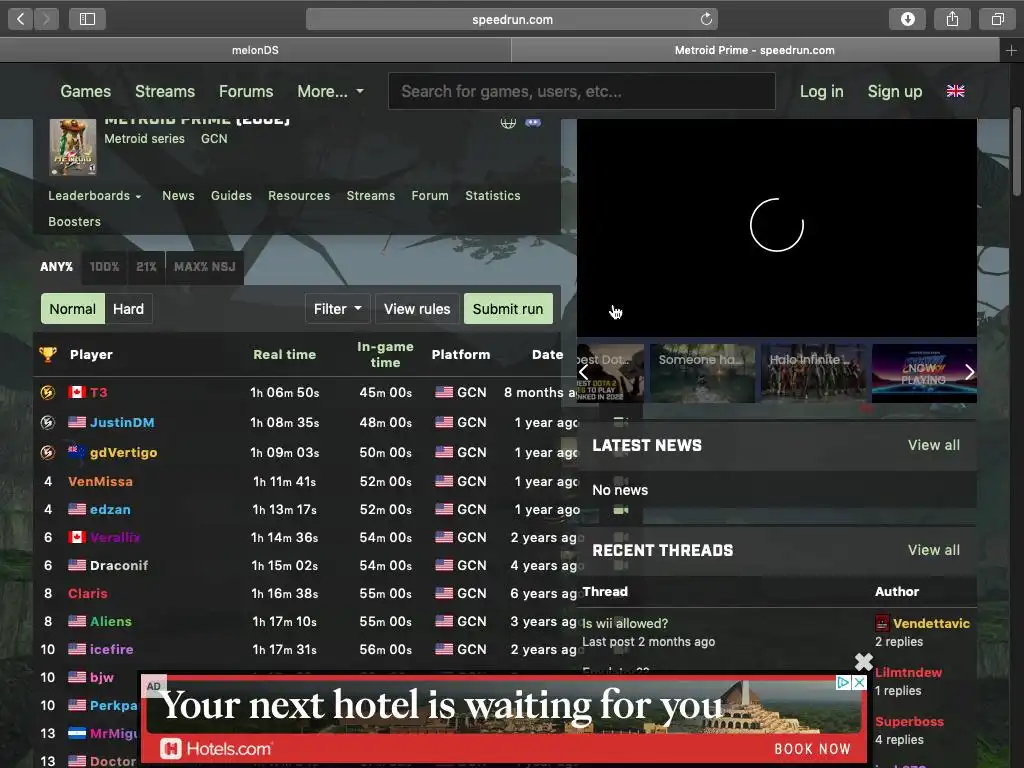Viewport: 1024px width, 768px height.
Task: Expand the Filter dropdown
Action: (338, 309)
